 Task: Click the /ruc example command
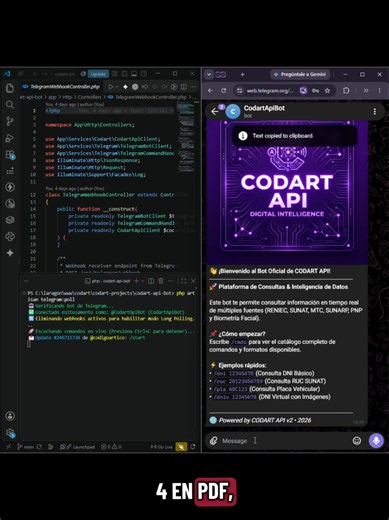[x=238, y=381]
